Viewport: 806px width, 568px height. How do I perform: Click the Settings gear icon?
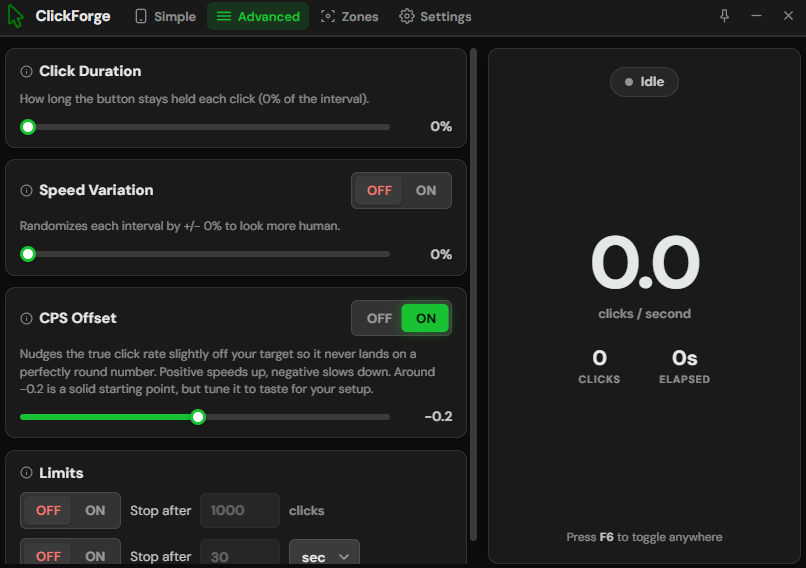(x=407, y=16)
